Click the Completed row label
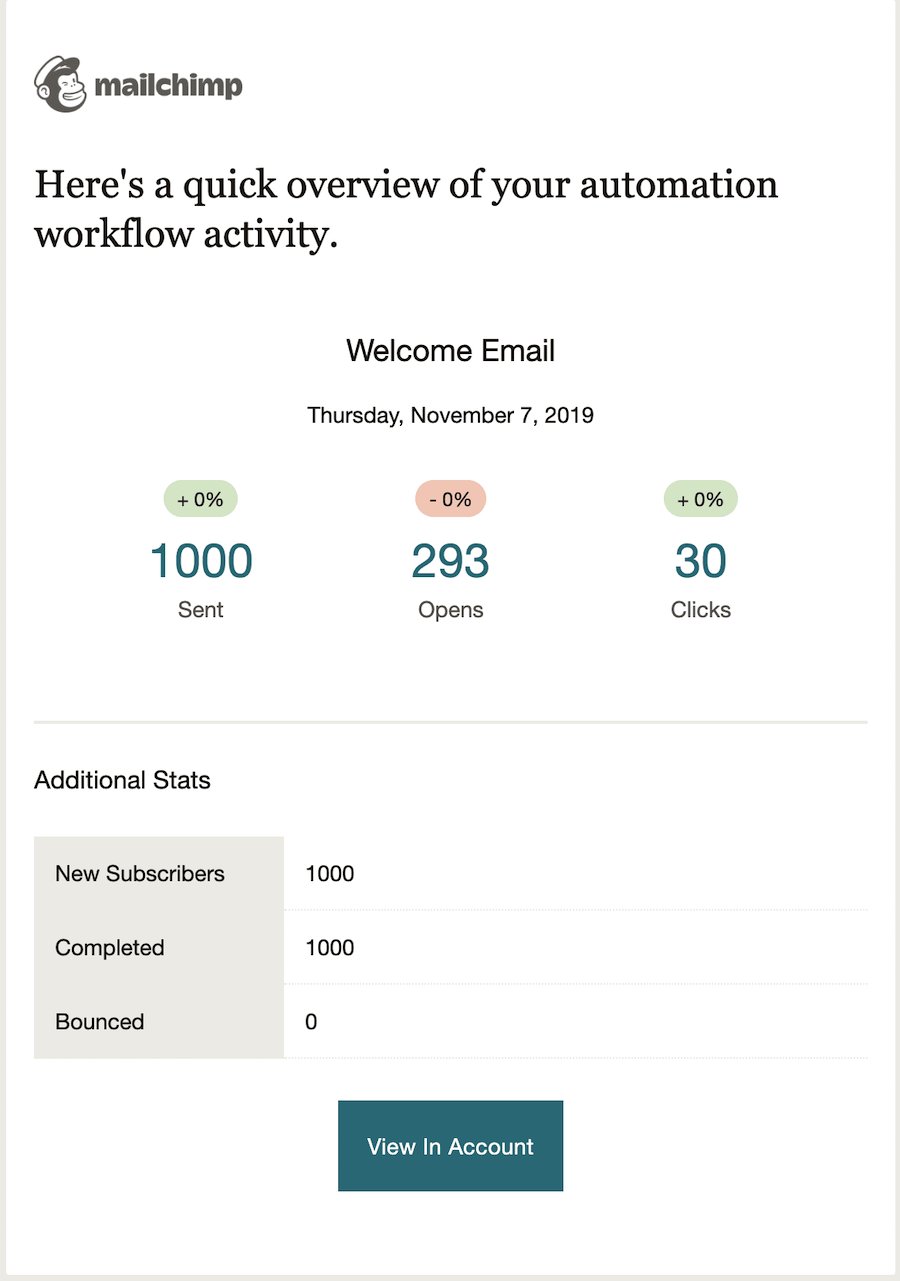Screen dimensions: 900x1281 point(109,947)
